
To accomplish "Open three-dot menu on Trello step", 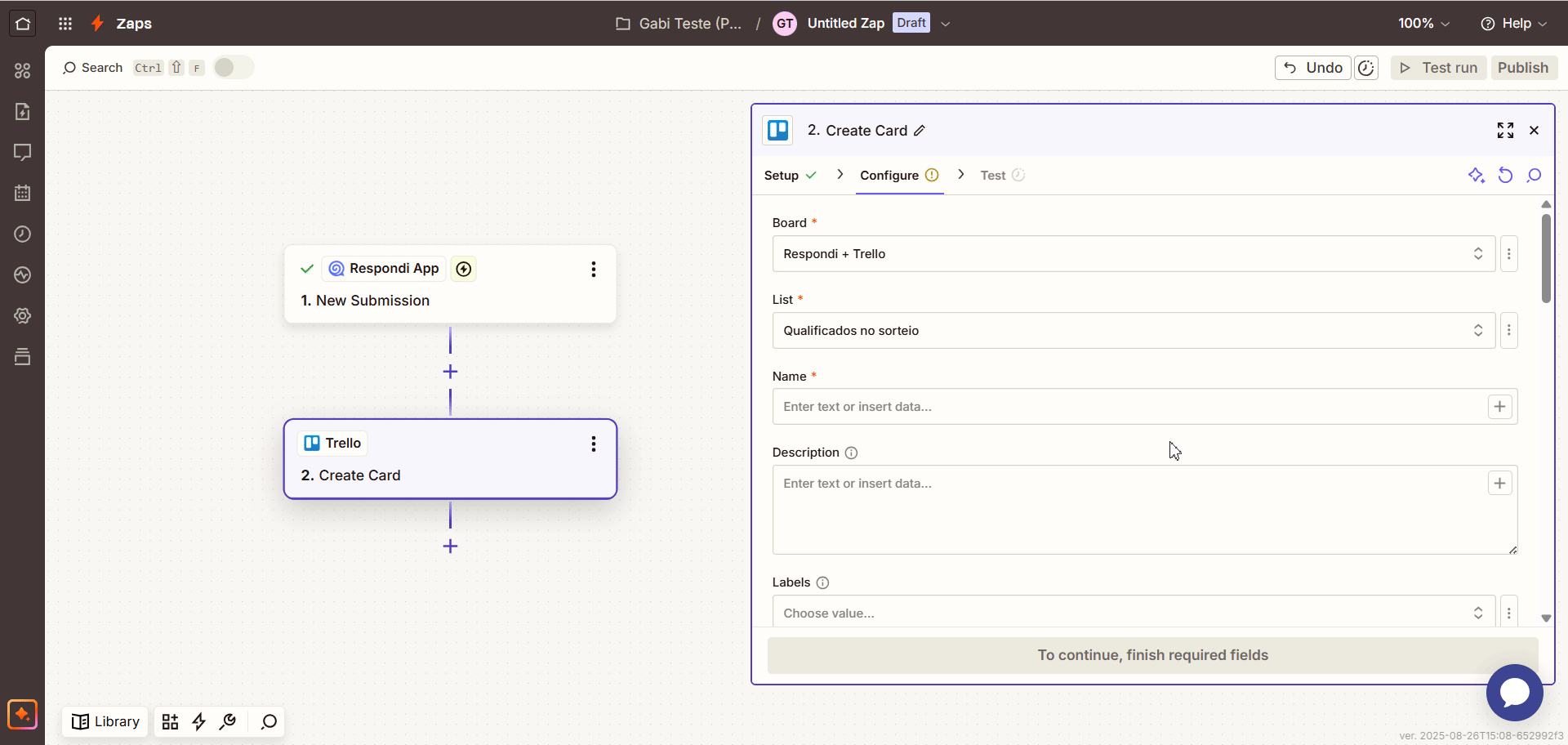I will pyautogui.click(x=594, y=444).
